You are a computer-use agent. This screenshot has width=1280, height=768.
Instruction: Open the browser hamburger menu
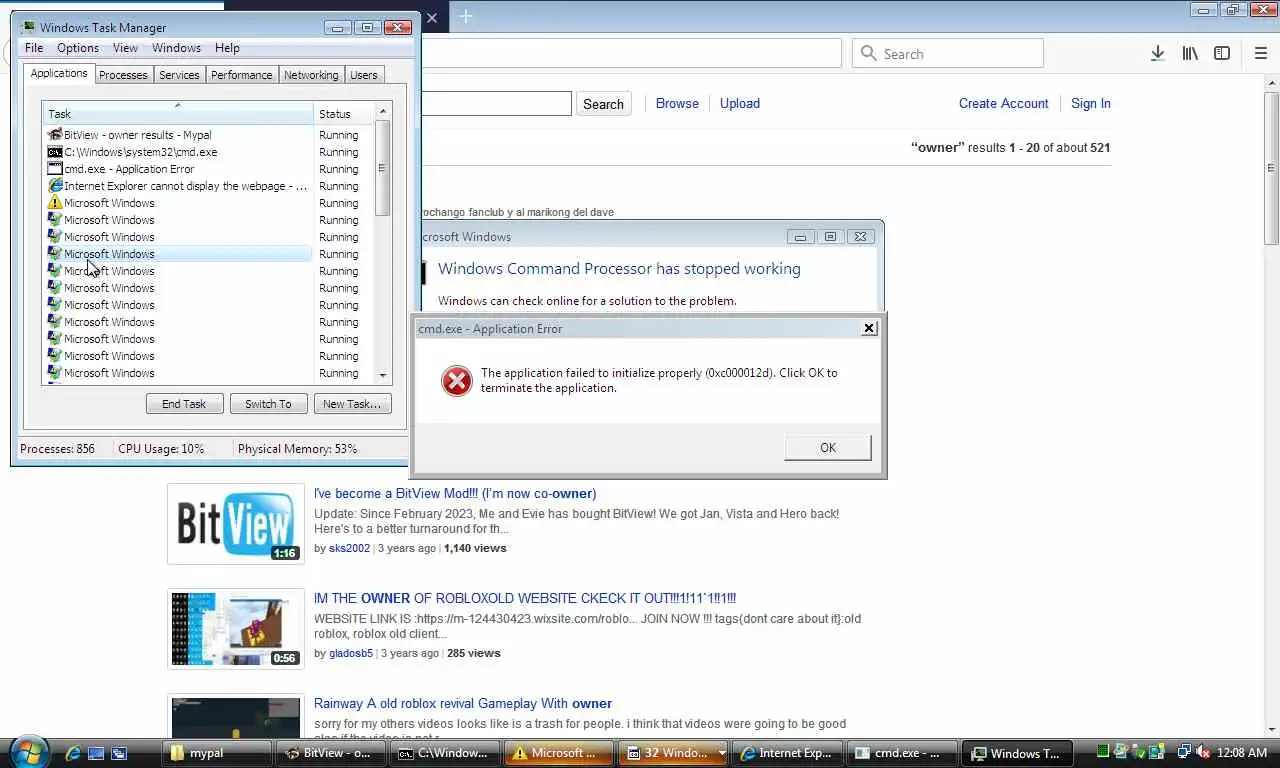[1260, 53]
